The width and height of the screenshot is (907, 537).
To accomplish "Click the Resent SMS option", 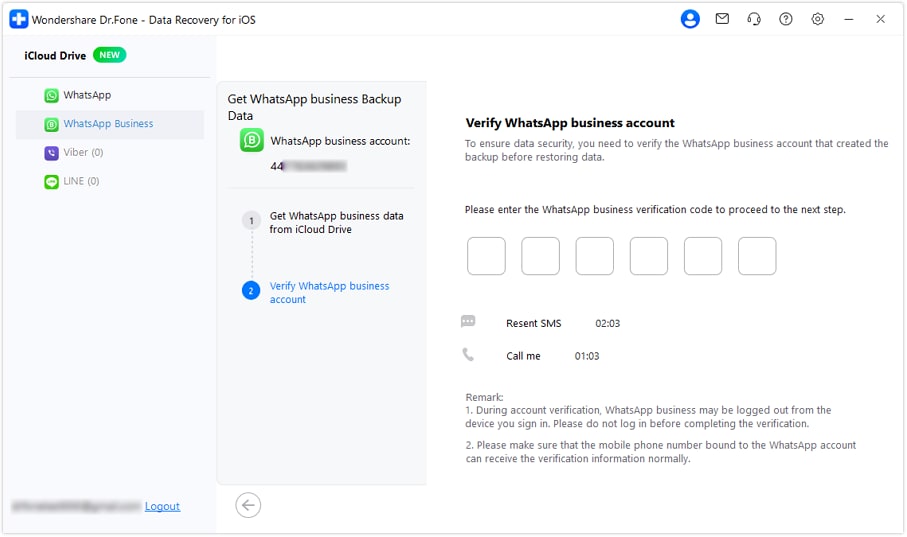I will coord(533,324).
